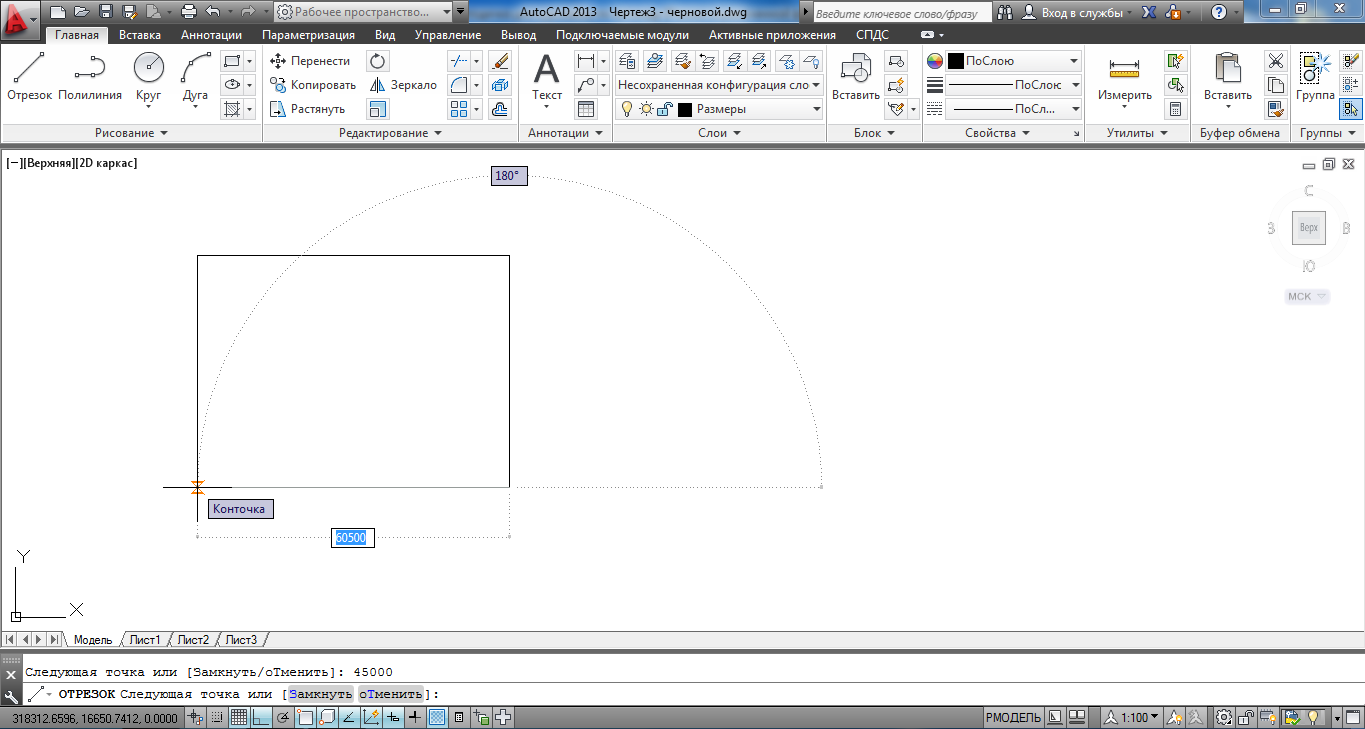The image size is (1365, 729).
Task: Click the ellipse drawing tool icon
Action: point(232,85)
